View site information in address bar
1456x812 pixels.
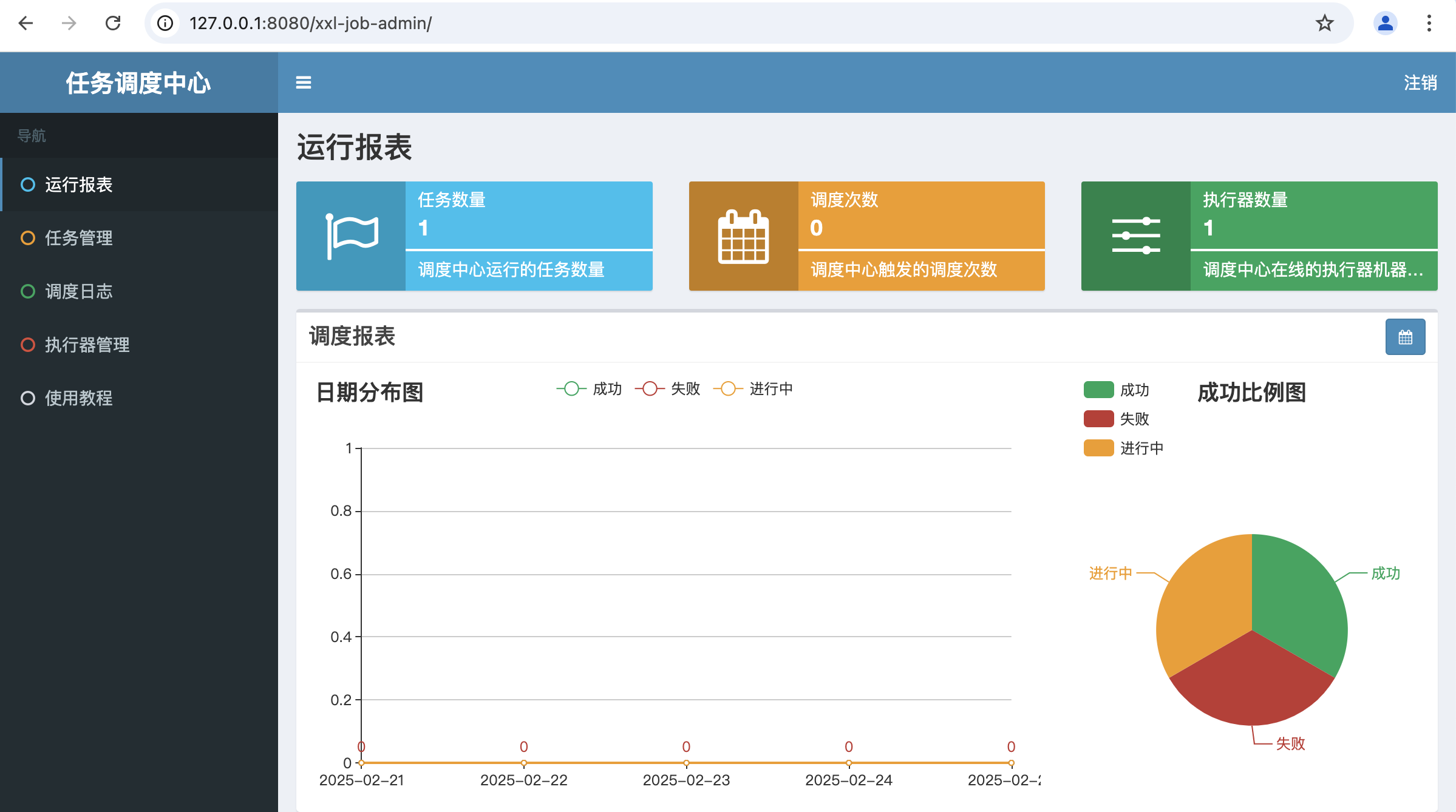[x=165, y=23]
